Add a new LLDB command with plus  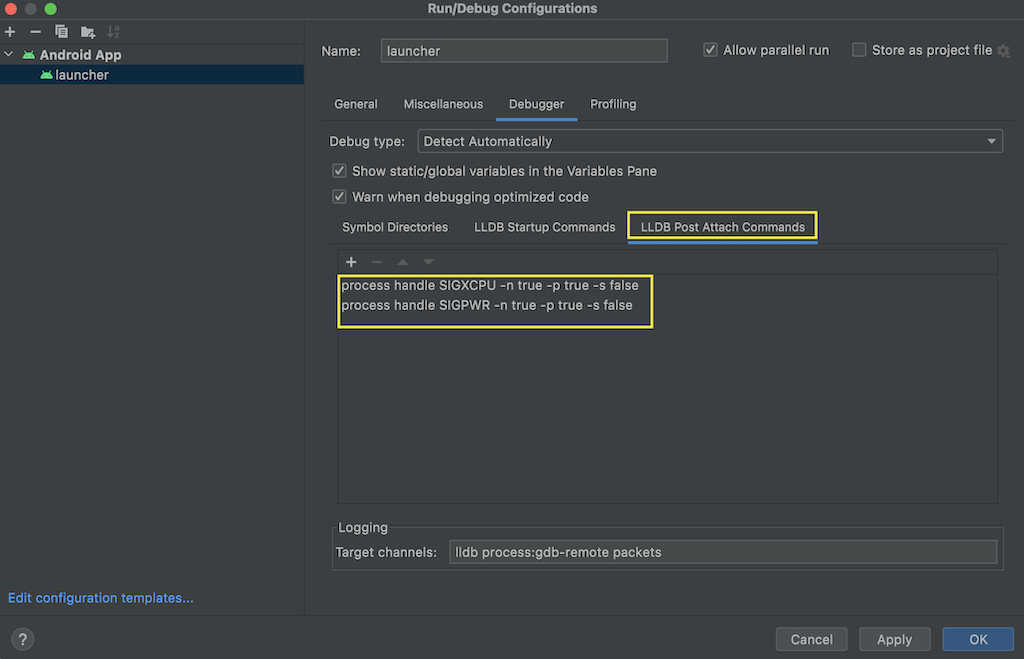(351, 262)
